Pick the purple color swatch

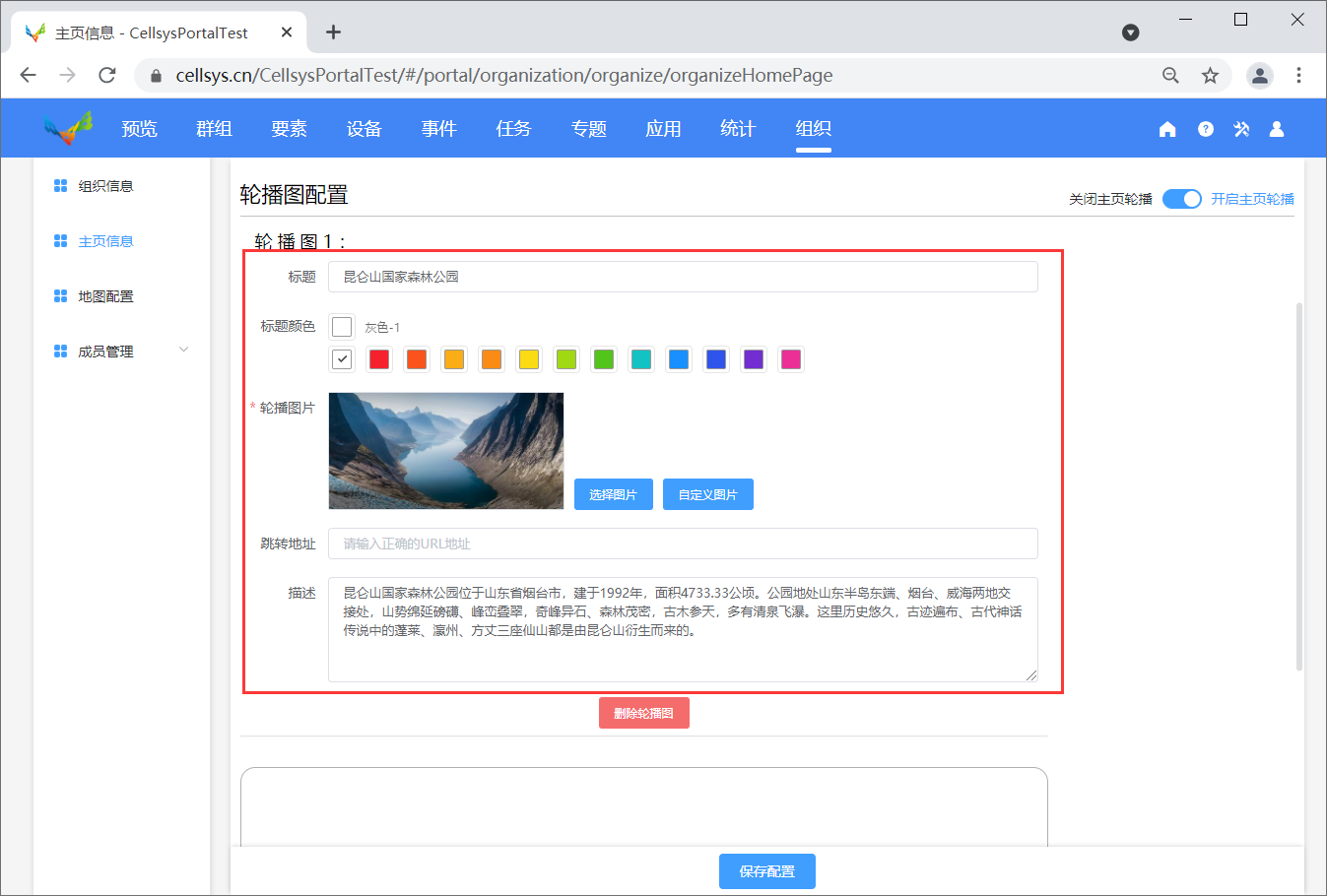coord(754,359)
